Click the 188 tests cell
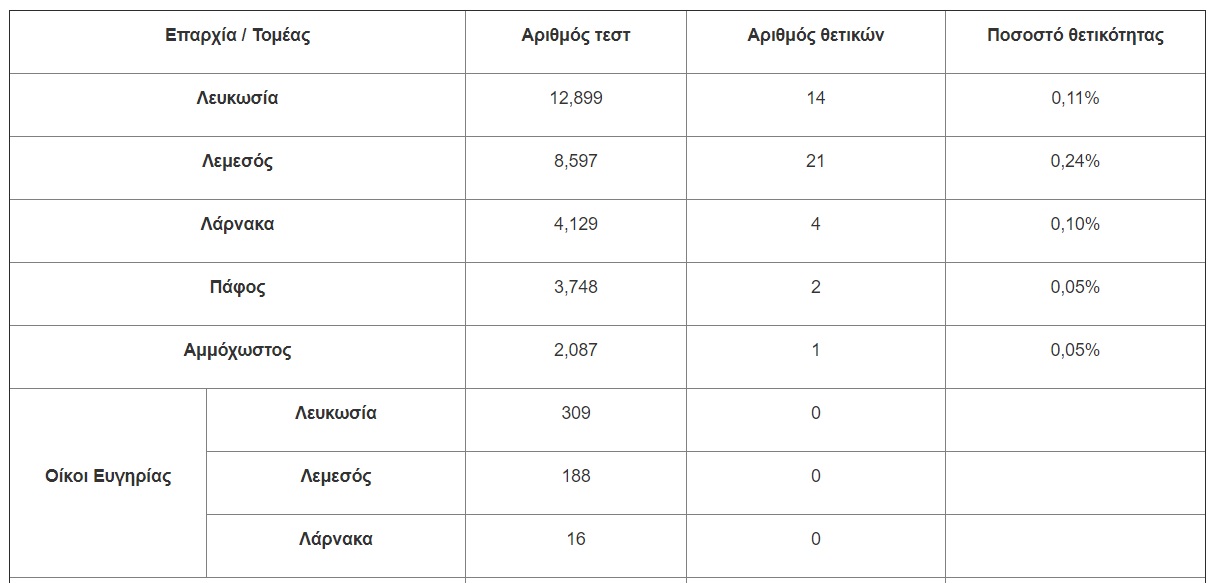This screenshot has width=1210, height=583. tap(576, 476)
